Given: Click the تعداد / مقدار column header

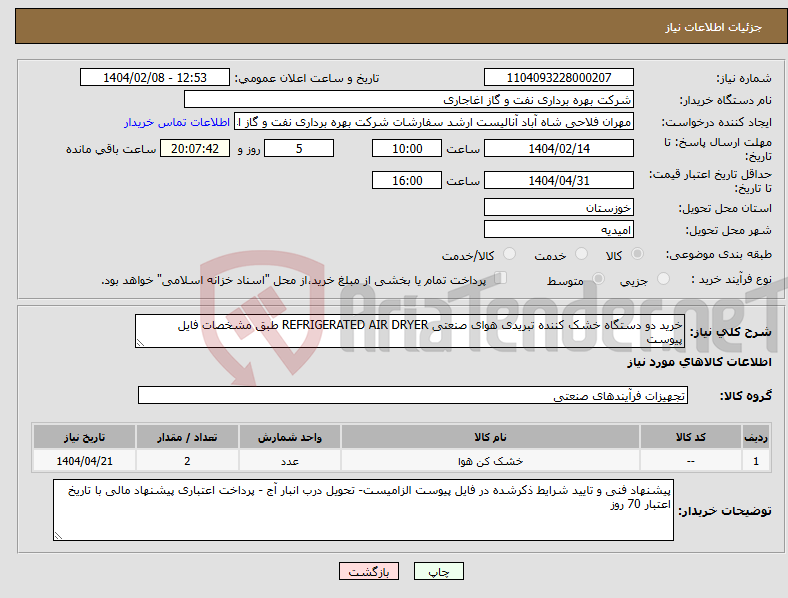Looking at the screenshot, I should (x=187, y=437).
